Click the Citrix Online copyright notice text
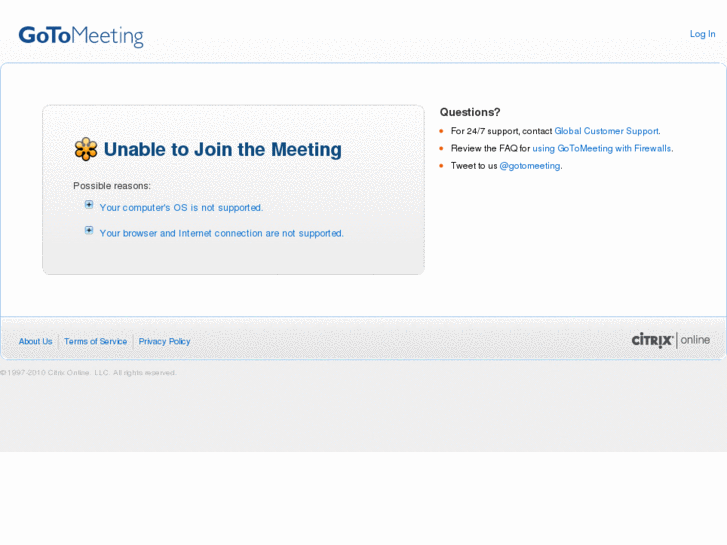 [88, 373]
